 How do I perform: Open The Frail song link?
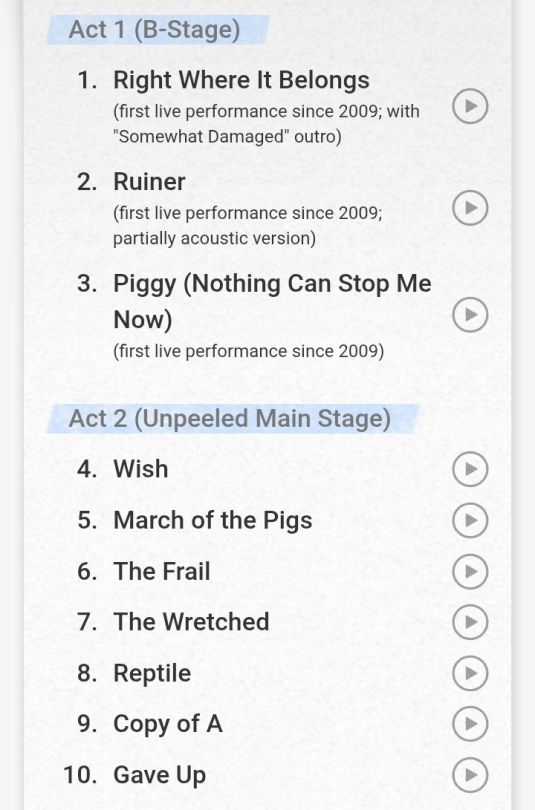(162, 571)
